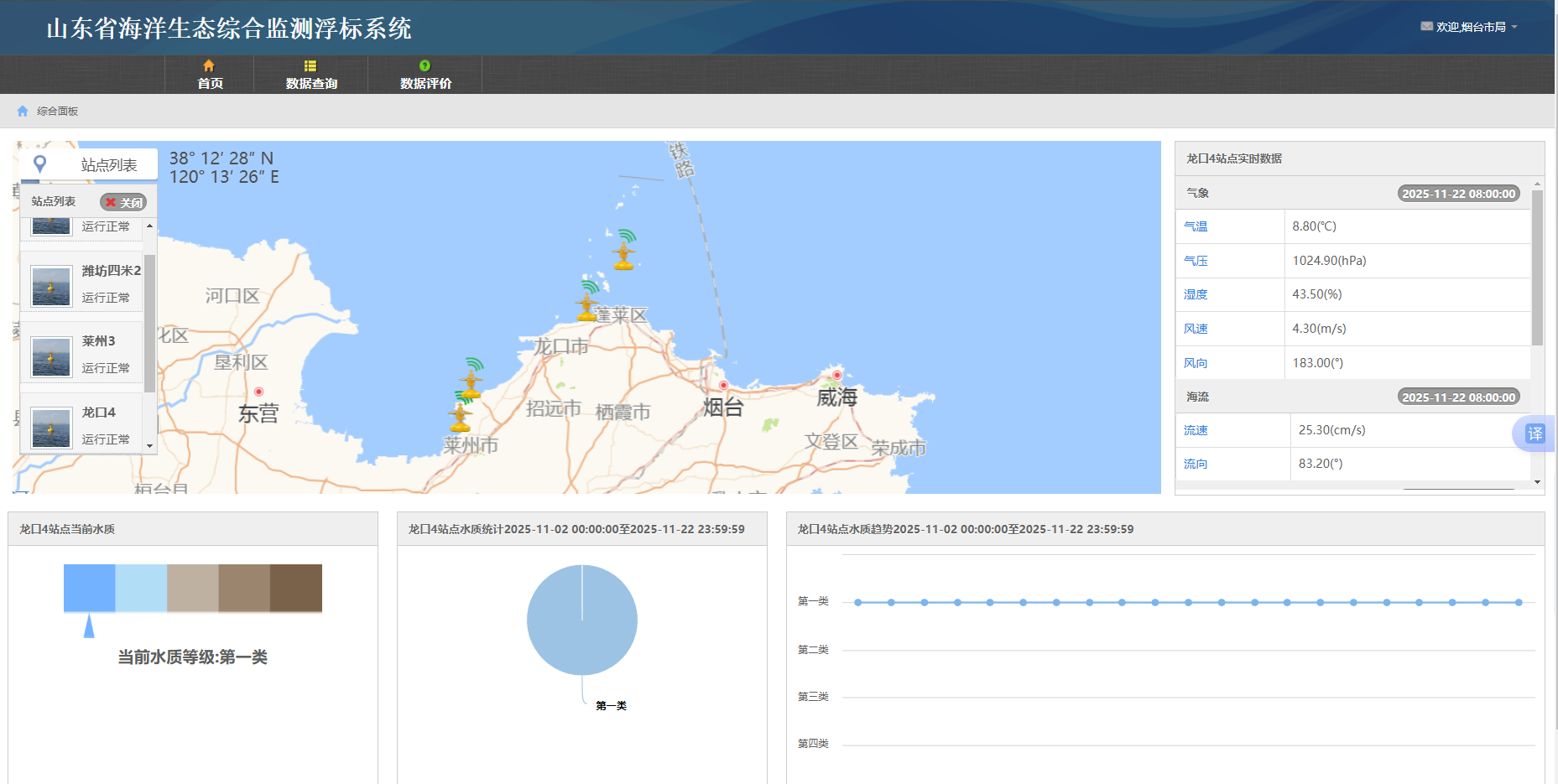Viewport: 1558px width, 784px height.
Task: Click the red city marker above 东营
Action: point(258,392)
